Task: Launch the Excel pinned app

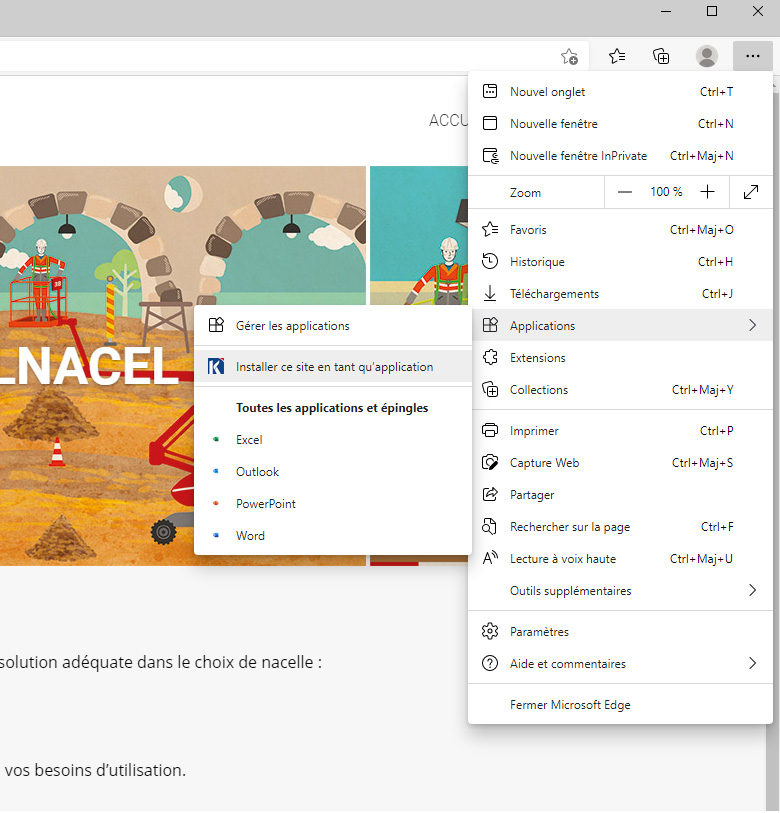Action: pos(249,440)
